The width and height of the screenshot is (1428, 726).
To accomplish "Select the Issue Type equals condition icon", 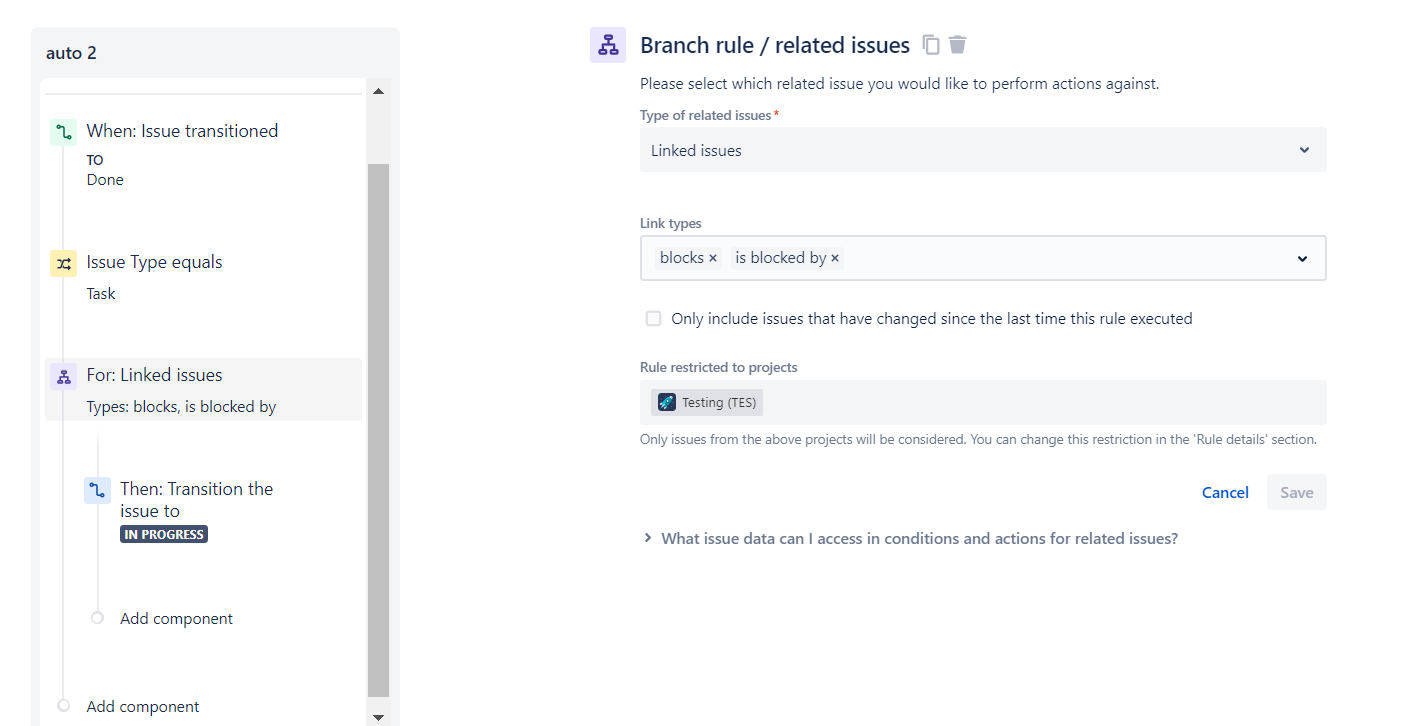I will coord(63,263).
